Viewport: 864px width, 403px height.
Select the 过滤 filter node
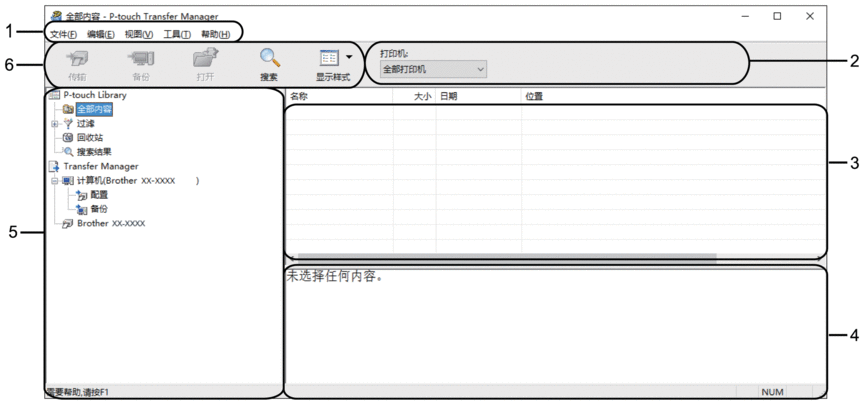(x=85, y=123)
